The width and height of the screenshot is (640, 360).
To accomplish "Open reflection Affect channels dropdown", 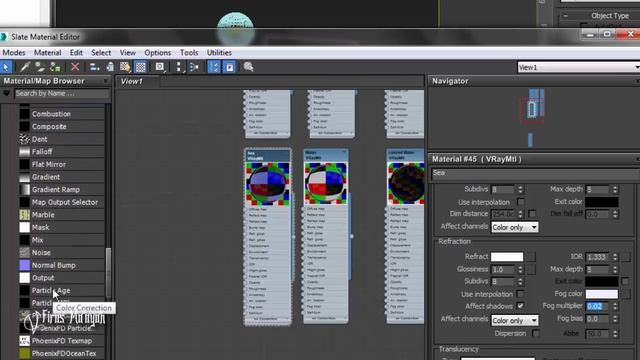I will coord(514,227).
